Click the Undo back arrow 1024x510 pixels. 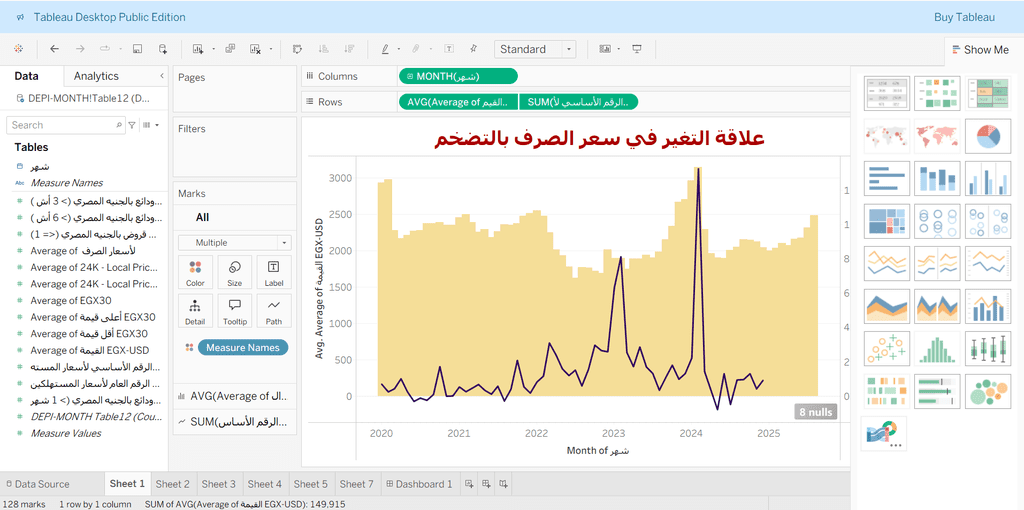point(54,49)
